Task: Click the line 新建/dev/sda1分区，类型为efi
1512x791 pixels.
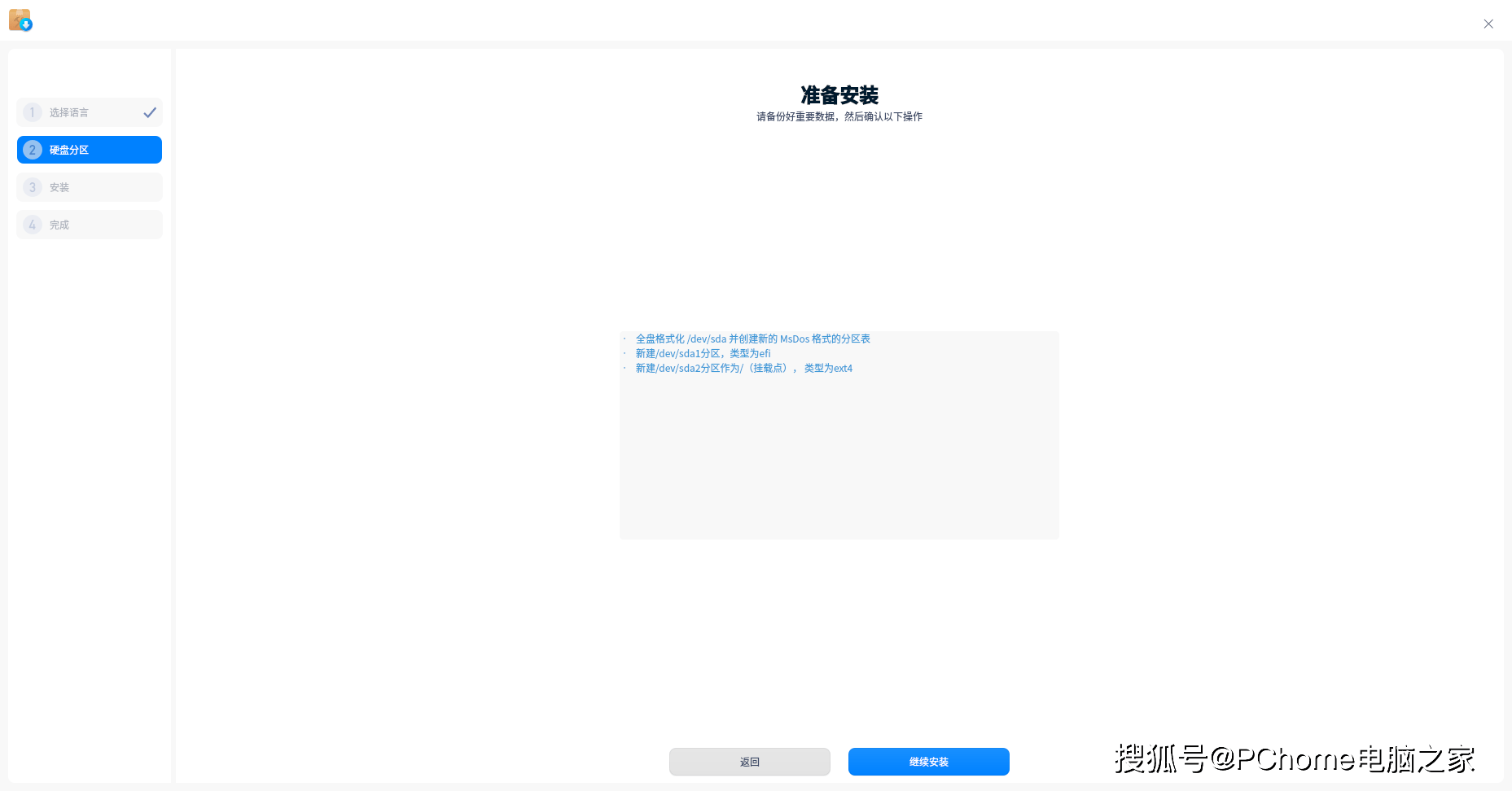Action: tap(703, 353)
